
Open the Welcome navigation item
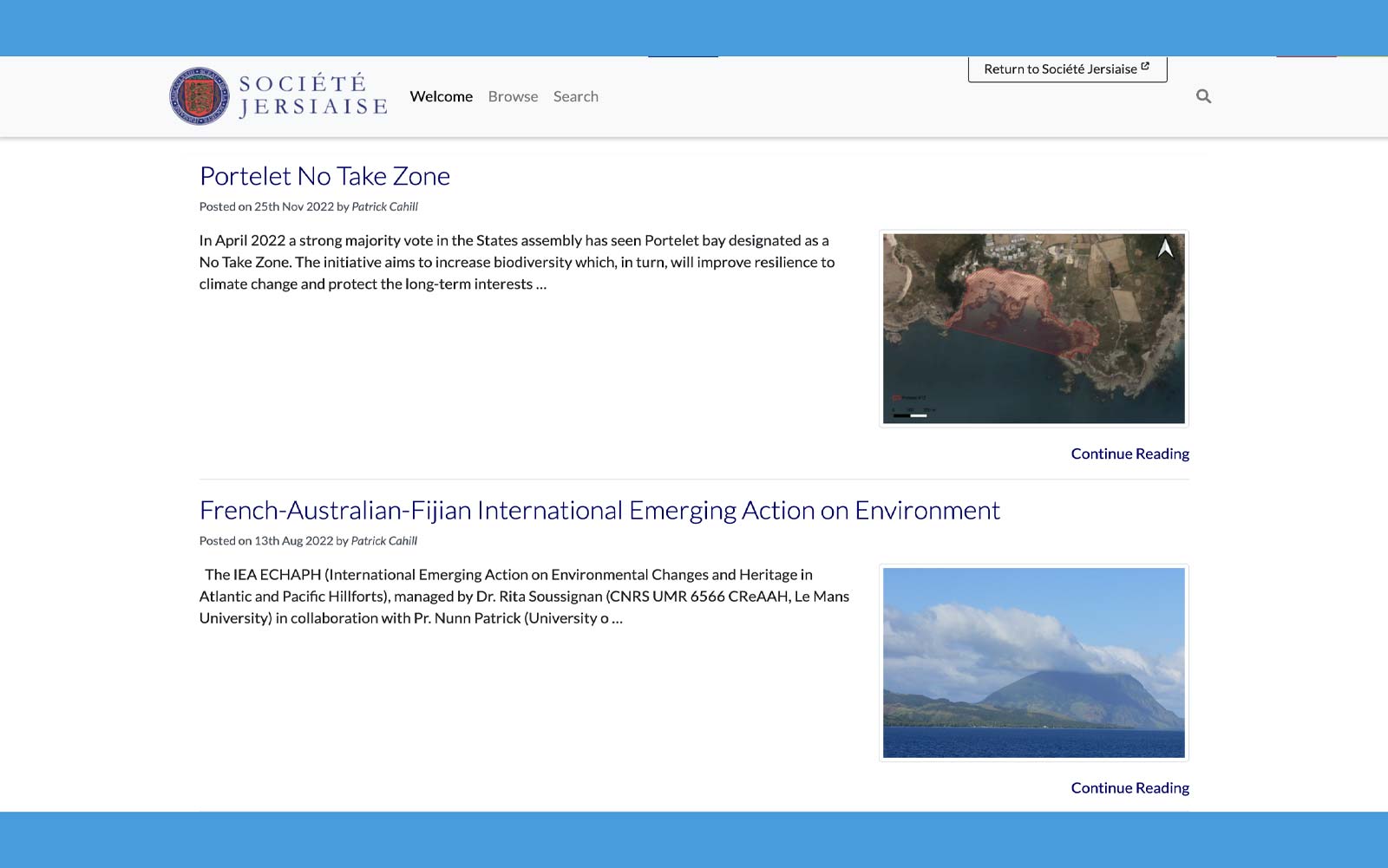pos(441,96)
